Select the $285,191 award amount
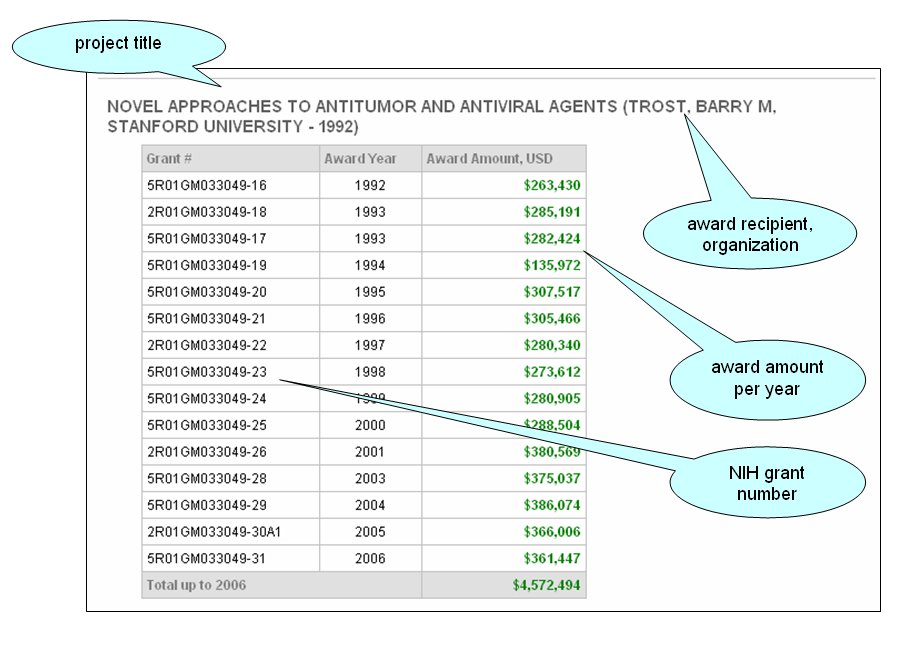This screenshot has height=658, width=908. pos(552,212)
